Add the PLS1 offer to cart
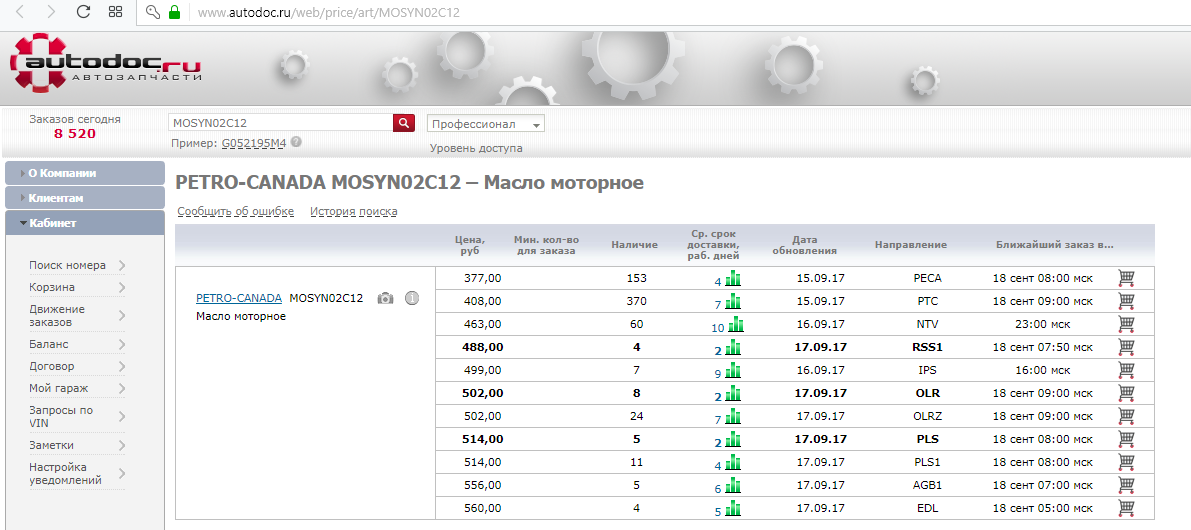This screenshot has height=530, width=1191. [1126, 462]
